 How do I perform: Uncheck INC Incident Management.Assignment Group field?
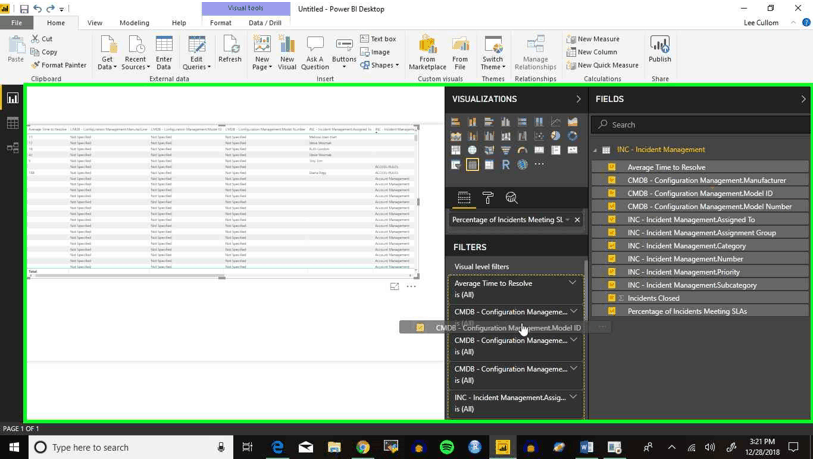pos(612,233)
